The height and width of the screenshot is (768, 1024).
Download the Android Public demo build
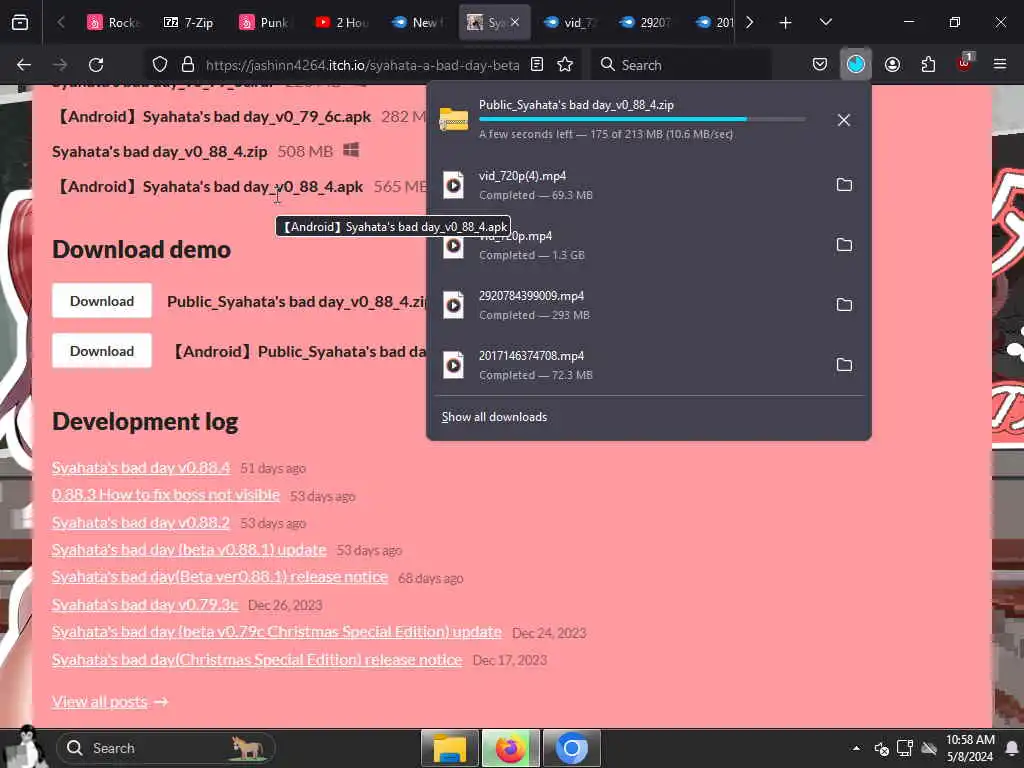point(102,351)
